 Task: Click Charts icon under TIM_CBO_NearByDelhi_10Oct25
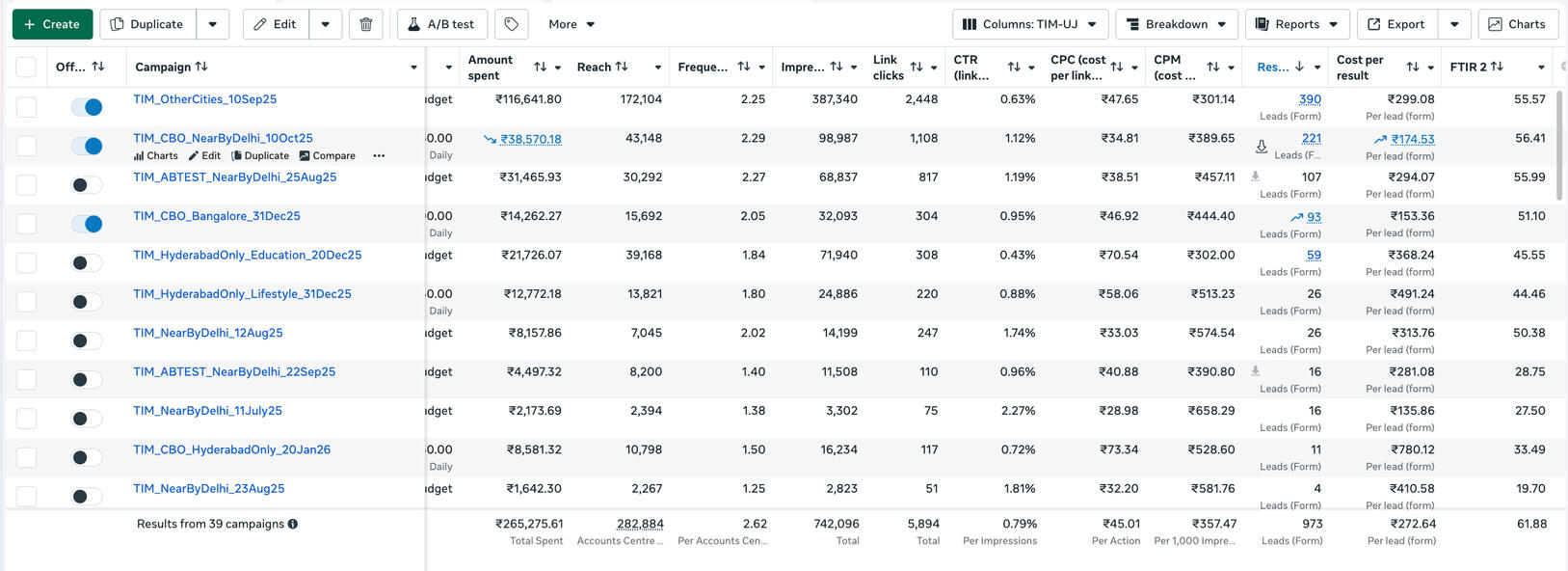click(155, 155)
